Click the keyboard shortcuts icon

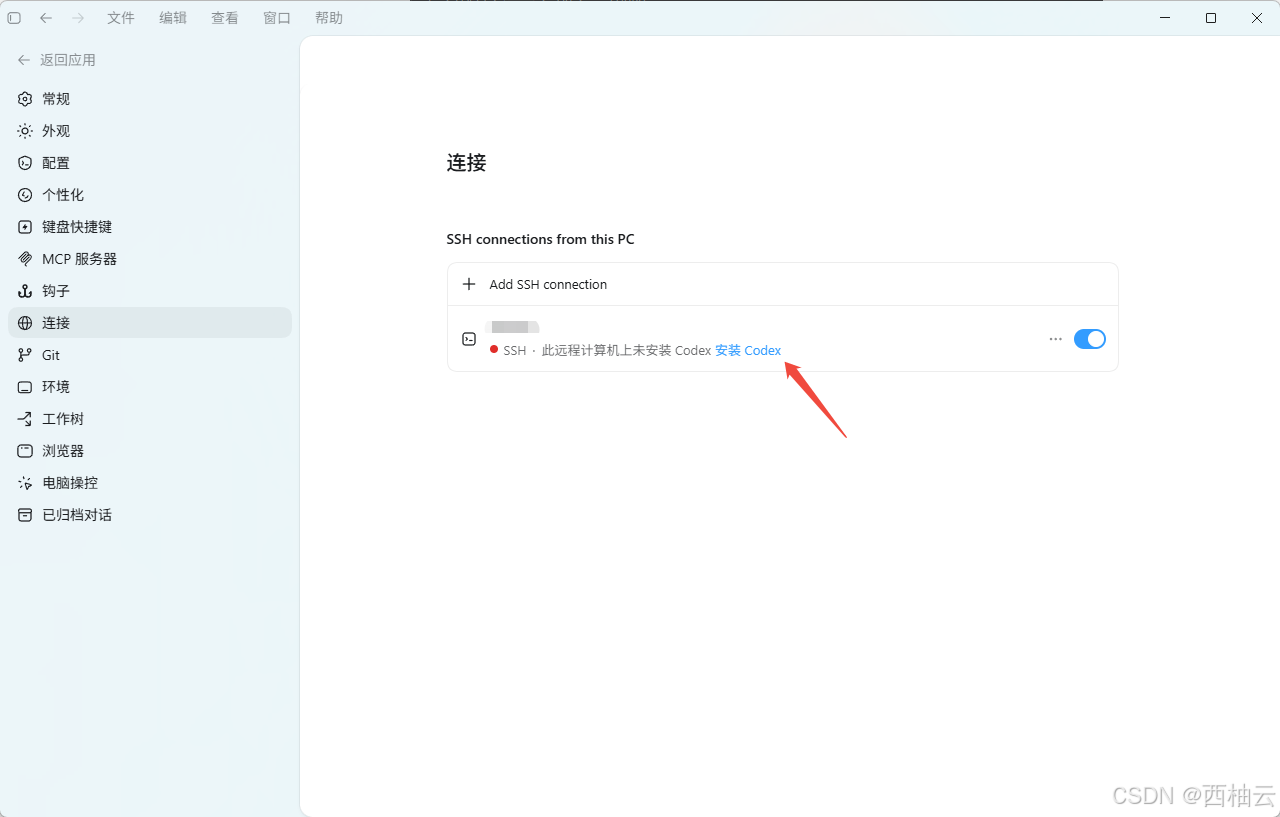[25, 227]
